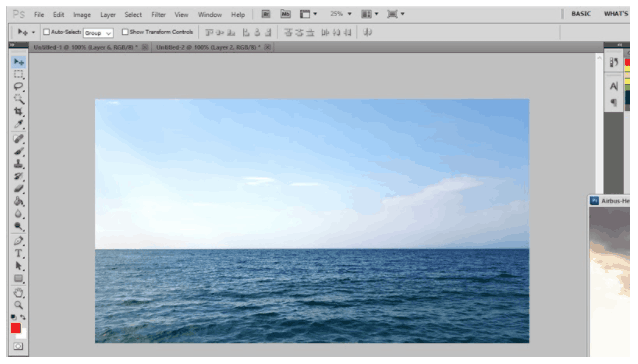Switch to the WHAT'S NEW workspace
638x364 pixels.
616,14
